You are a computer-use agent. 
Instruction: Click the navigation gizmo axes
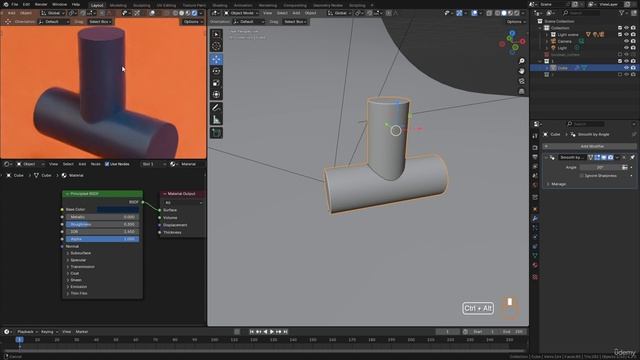pyautogui.click(x=512, y=42)
